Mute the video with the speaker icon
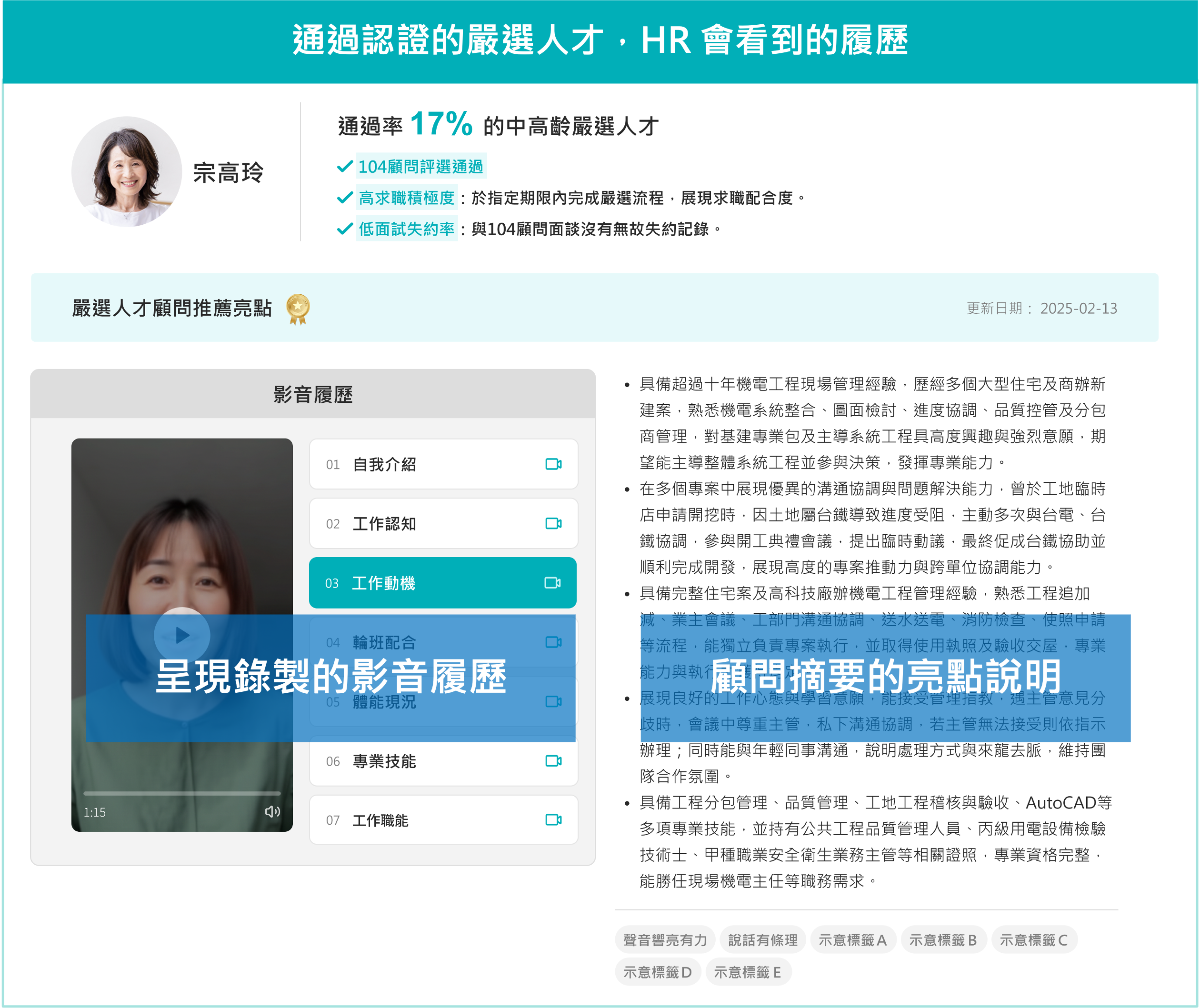The width and height of the screenshot is (1200, 1008). click(272, 811)
